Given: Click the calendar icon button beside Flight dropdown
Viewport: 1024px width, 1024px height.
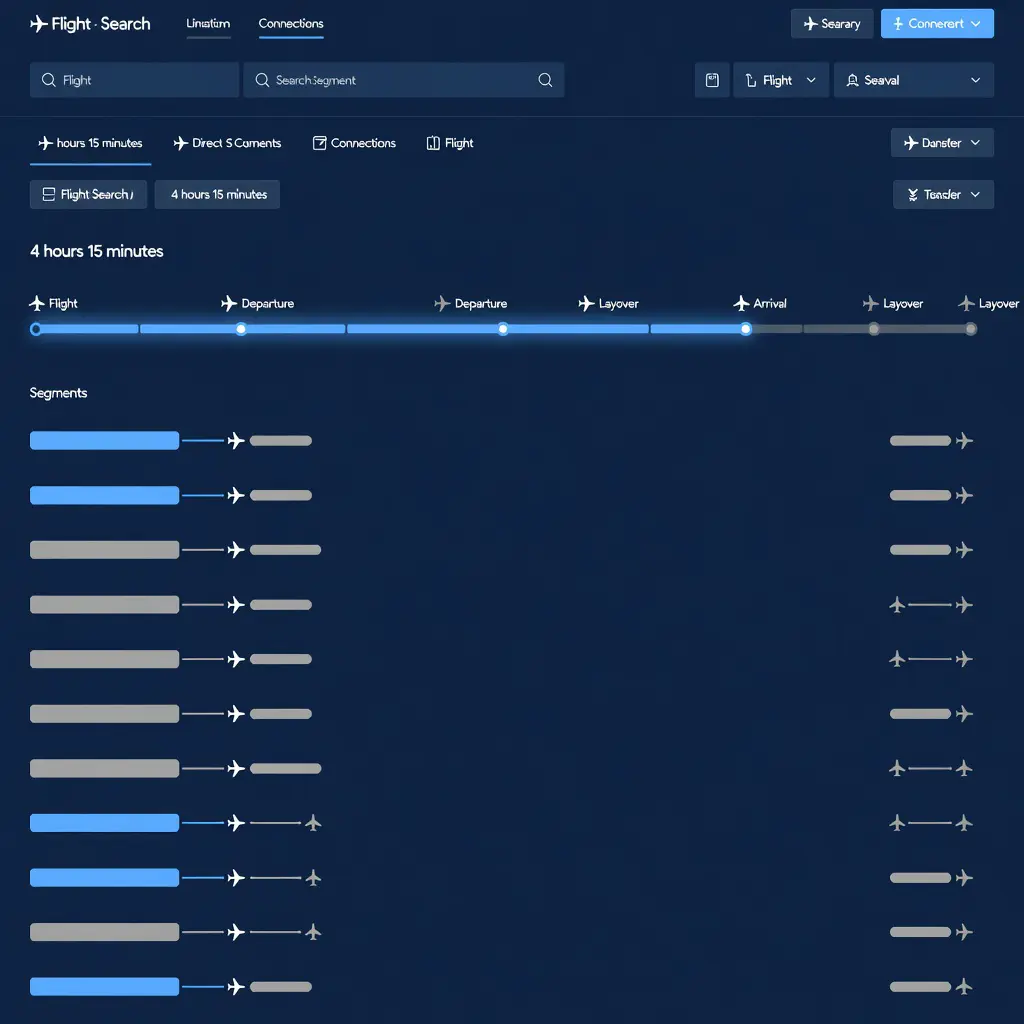Looking at the screenshot, I should click(x=712, y=80).
